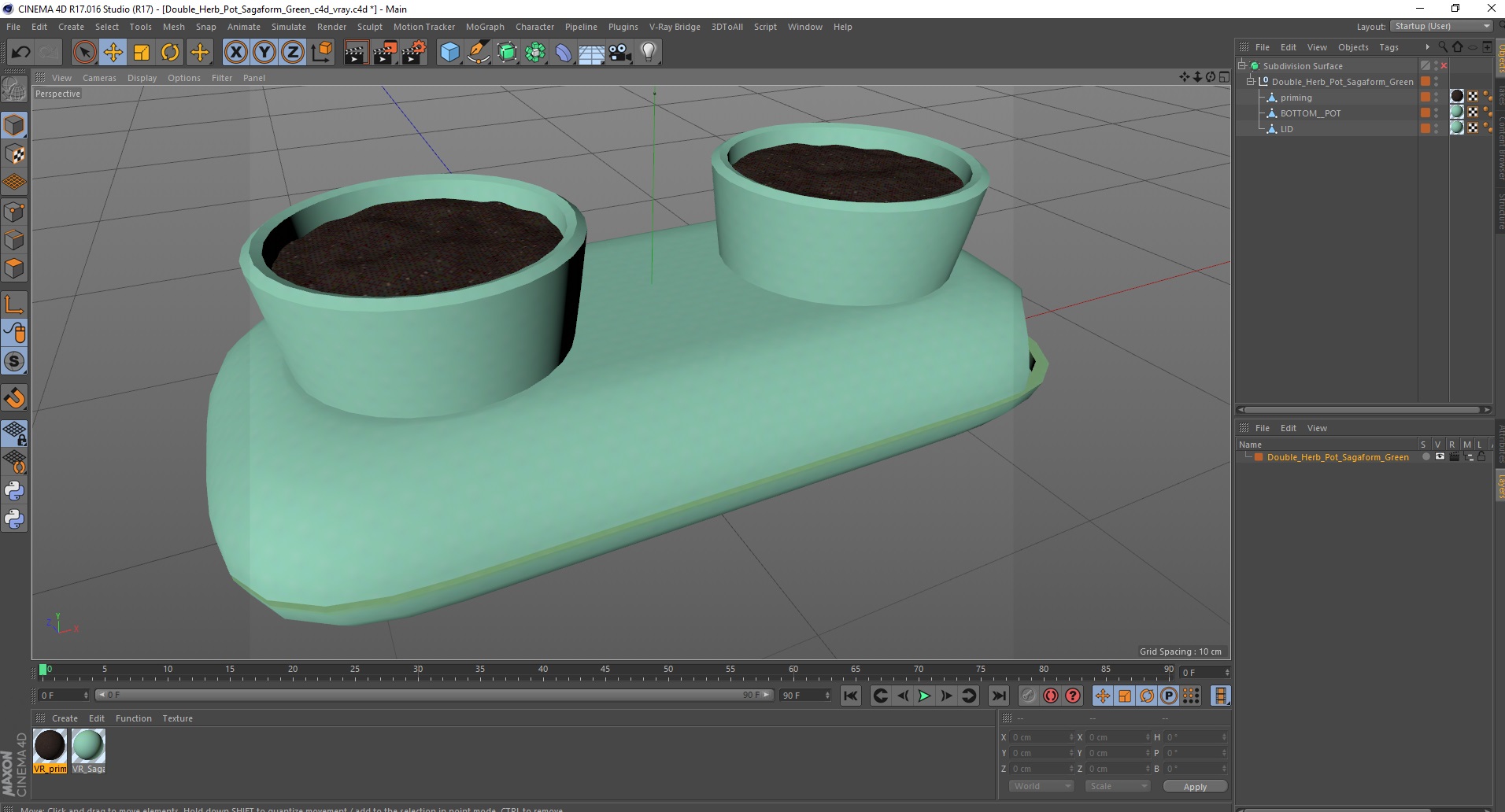Click the Camera object icon
This screenshot has height=812, width=1505.
619,53
